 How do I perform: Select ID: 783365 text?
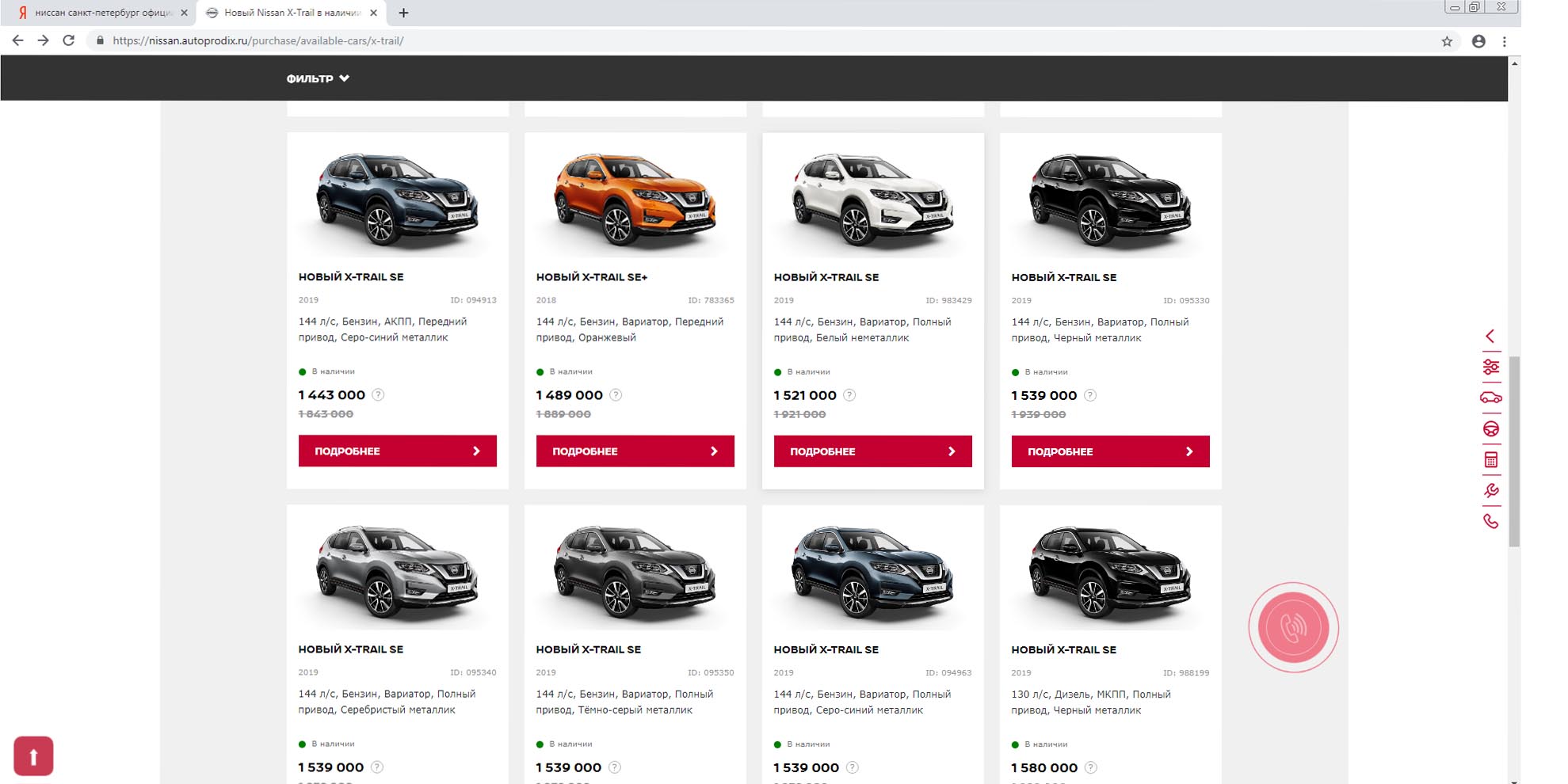click(x=711, y=300)
